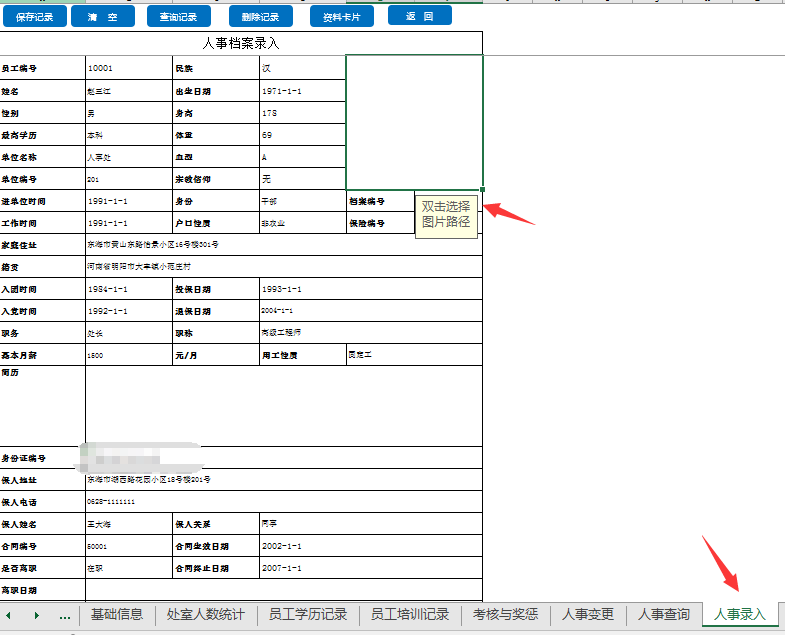Viewport: 785px width, 635px height.
Task: Click the 身份证编号 label cell
Action: coord(43,458)
